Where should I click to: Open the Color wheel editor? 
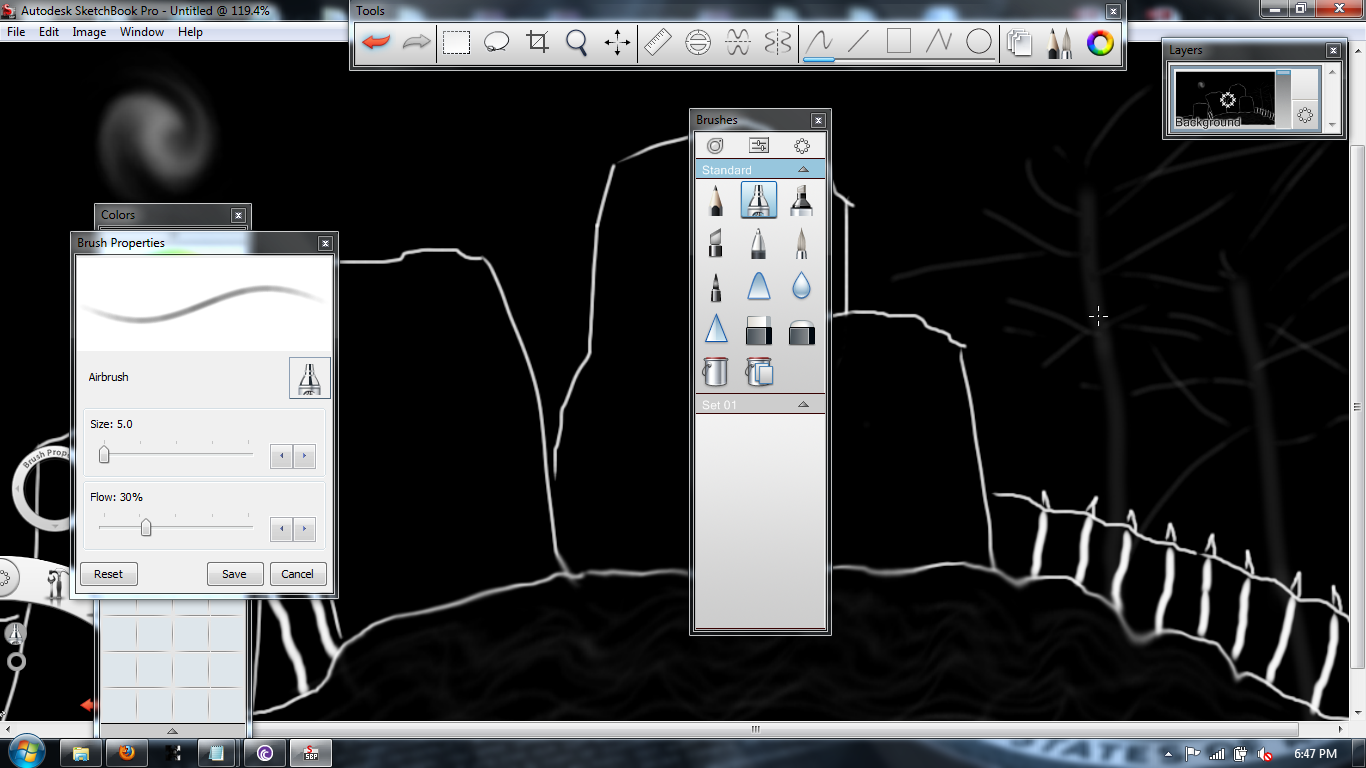1101,42
